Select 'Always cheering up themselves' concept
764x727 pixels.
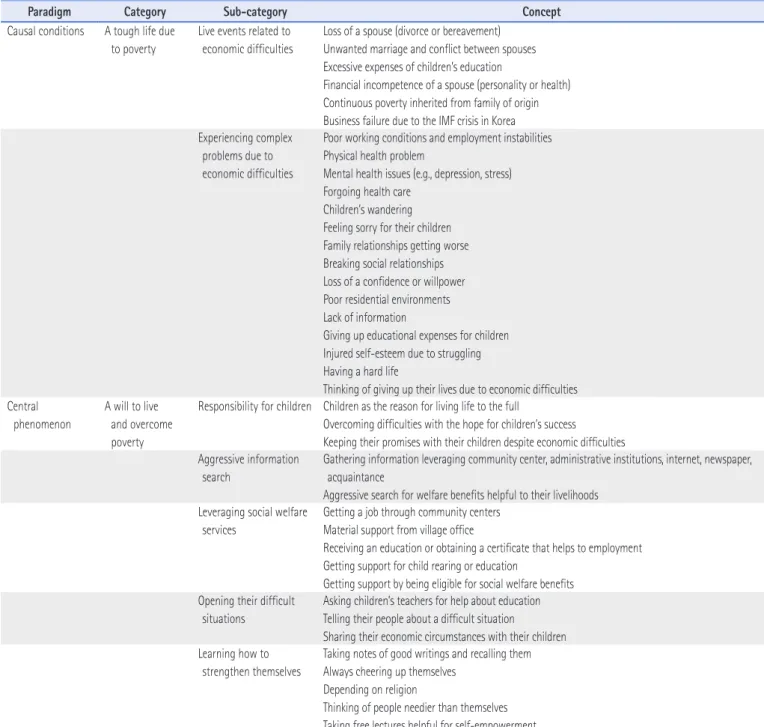coord(389,672)
